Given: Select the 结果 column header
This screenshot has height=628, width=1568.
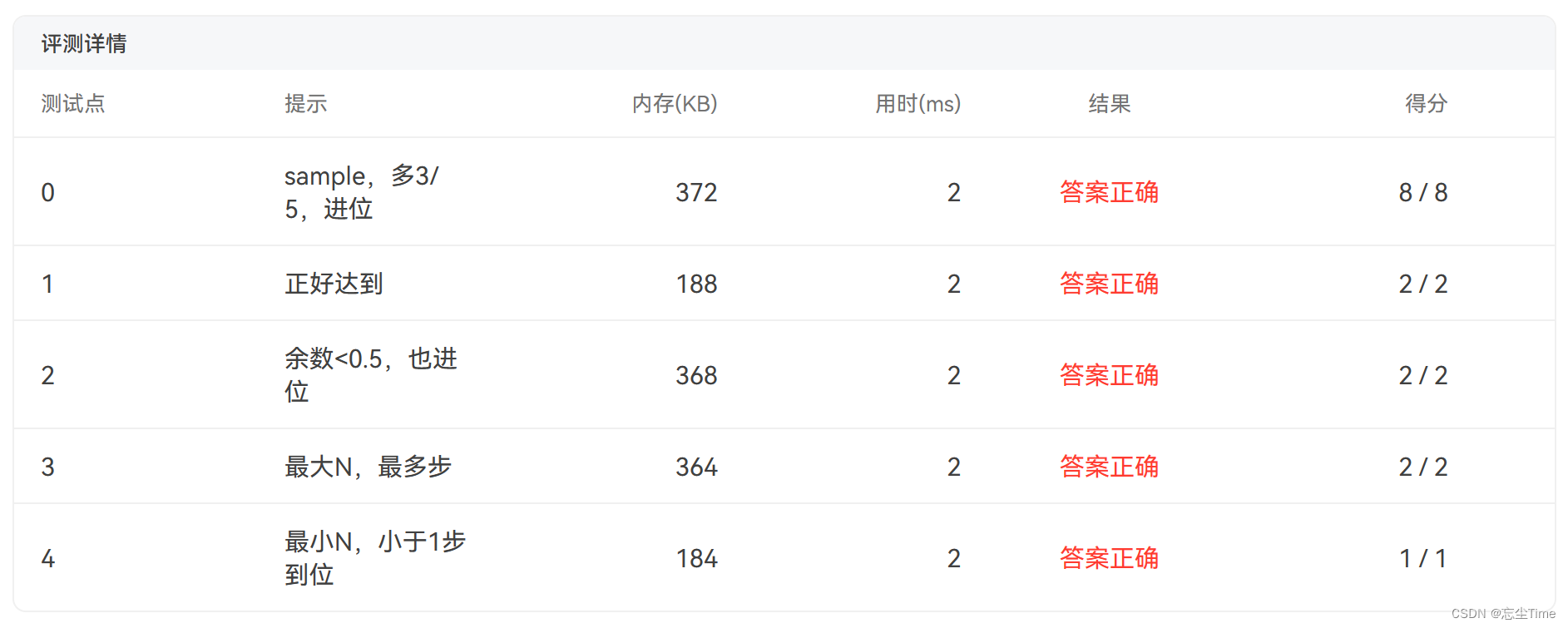Looking at the screenshot, I should 1110,103.
